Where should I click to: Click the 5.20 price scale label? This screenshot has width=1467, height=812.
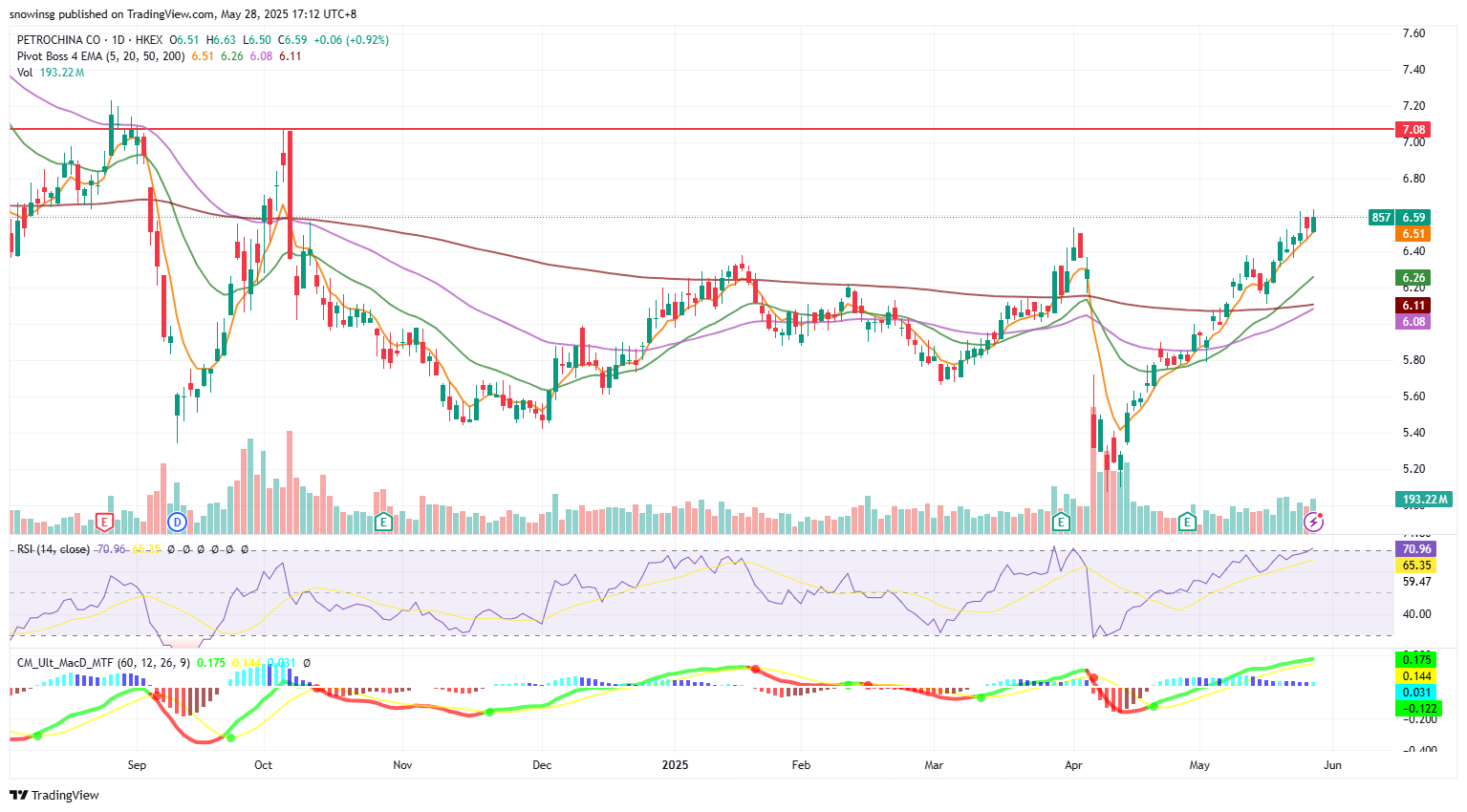point(1413,469)
